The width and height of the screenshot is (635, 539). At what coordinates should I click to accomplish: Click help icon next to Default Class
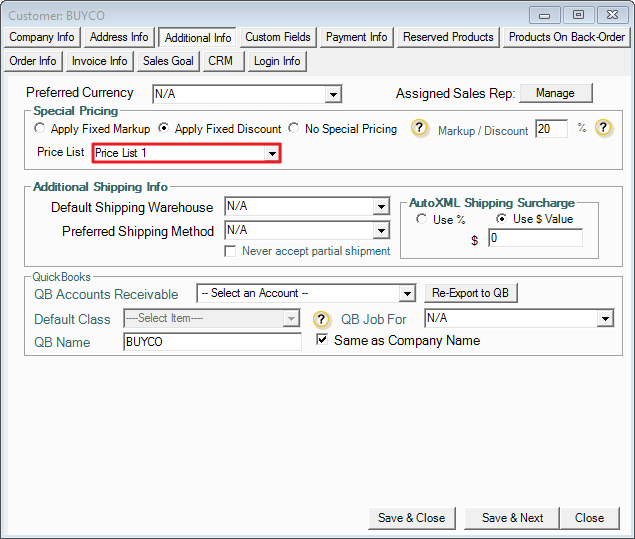coord(321,320)
